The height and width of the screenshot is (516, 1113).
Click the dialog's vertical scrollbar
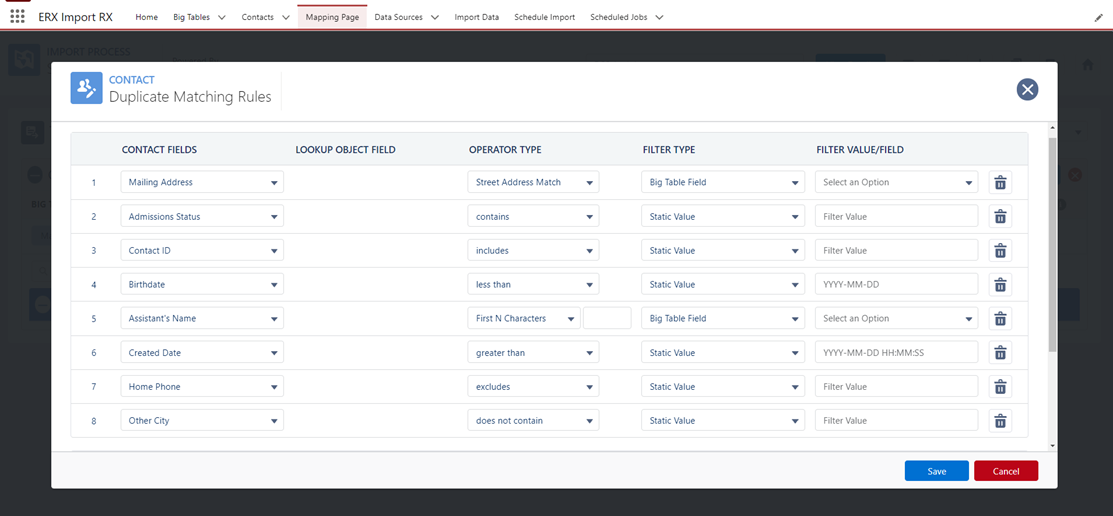click(x=1051, y=245)
